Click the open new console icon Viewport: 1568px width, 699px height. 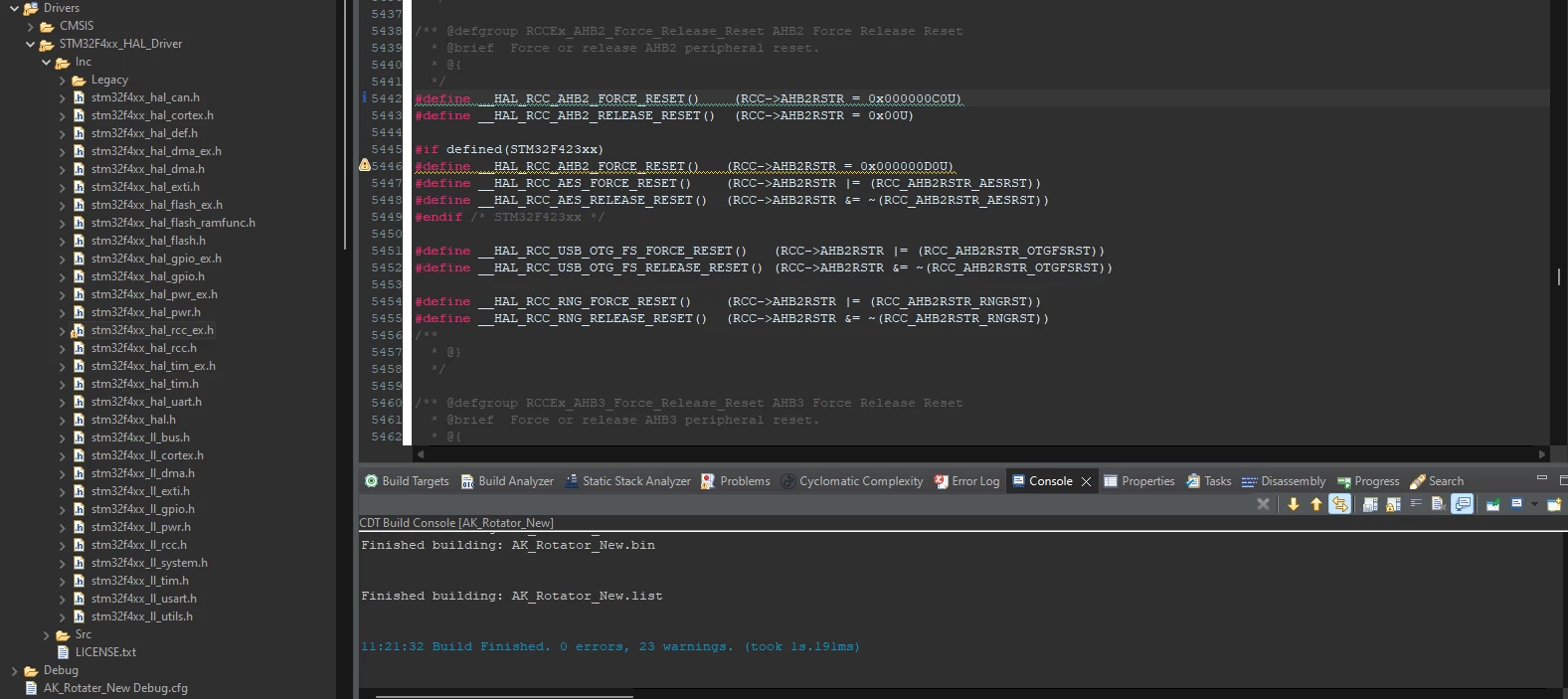pyautogui.click(x=1554, y=504)
